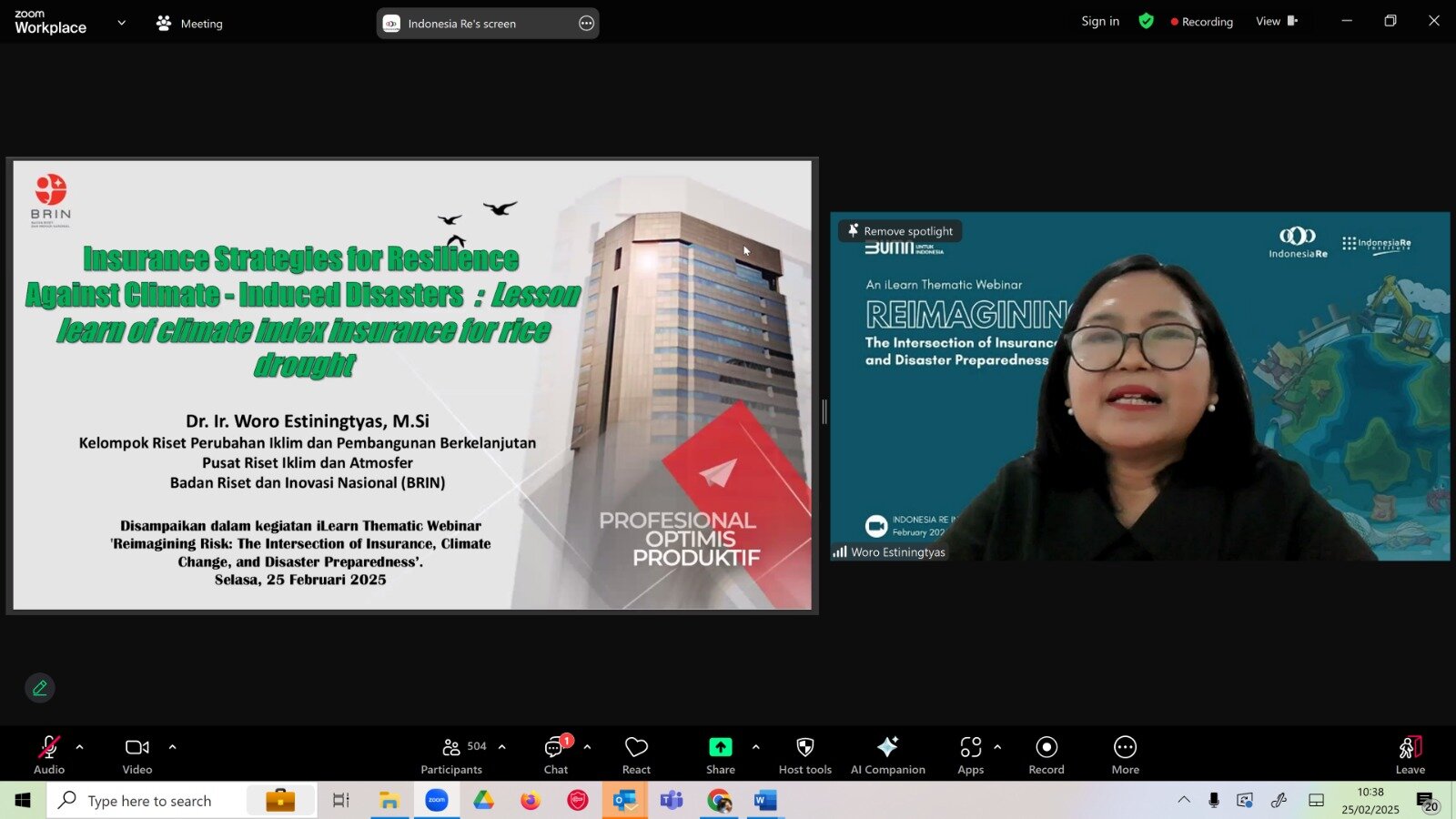1456x819 pixels.
Task: Click the shared slide presentation area
Action: [412, 385]
